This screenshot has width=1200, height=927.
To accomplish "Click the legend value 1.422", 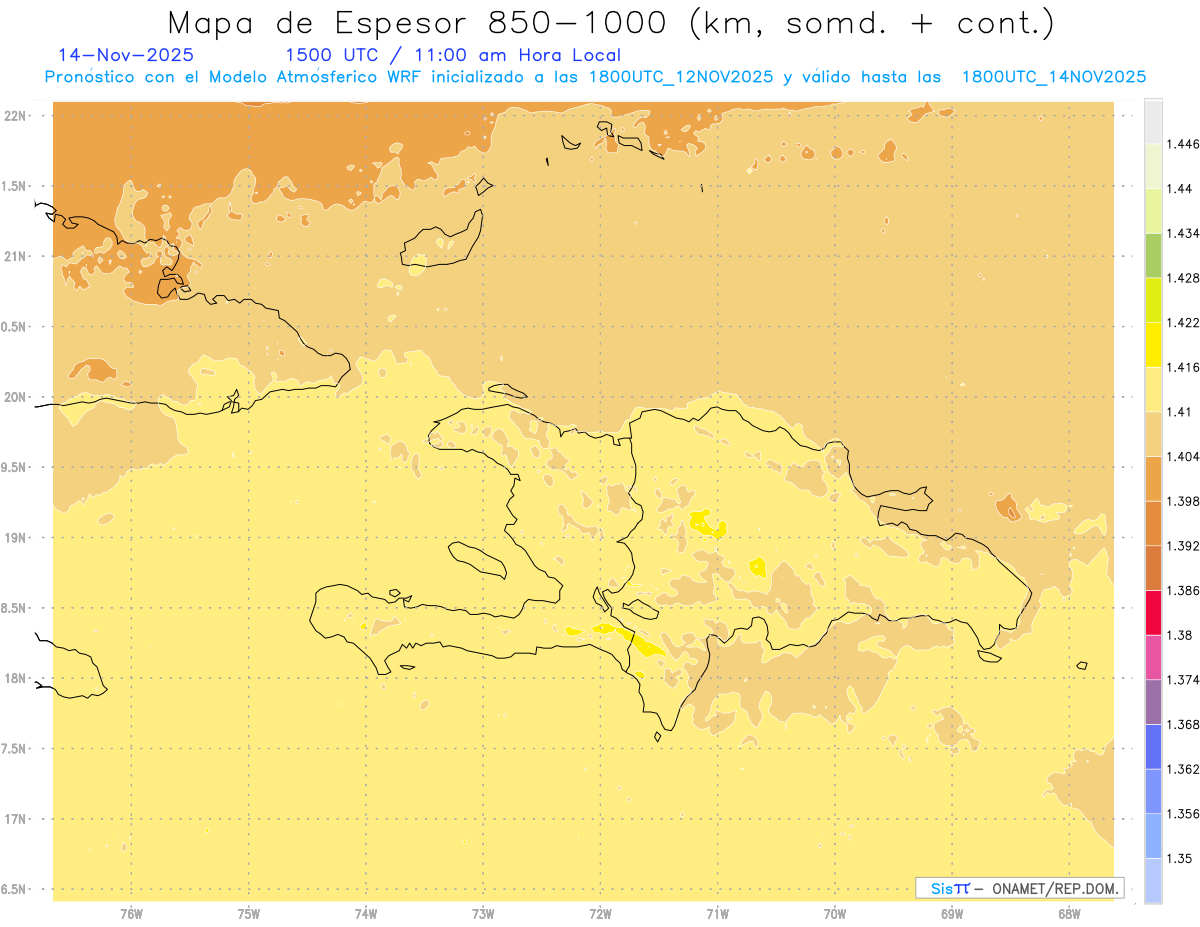I will pos(1183,323).
